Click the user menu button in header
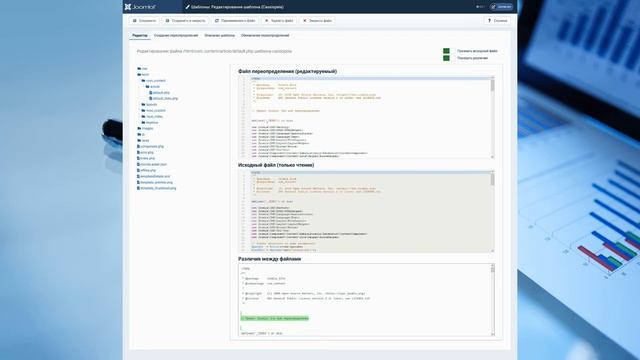This screenshot has width=640, height=360. pos(501,7)
